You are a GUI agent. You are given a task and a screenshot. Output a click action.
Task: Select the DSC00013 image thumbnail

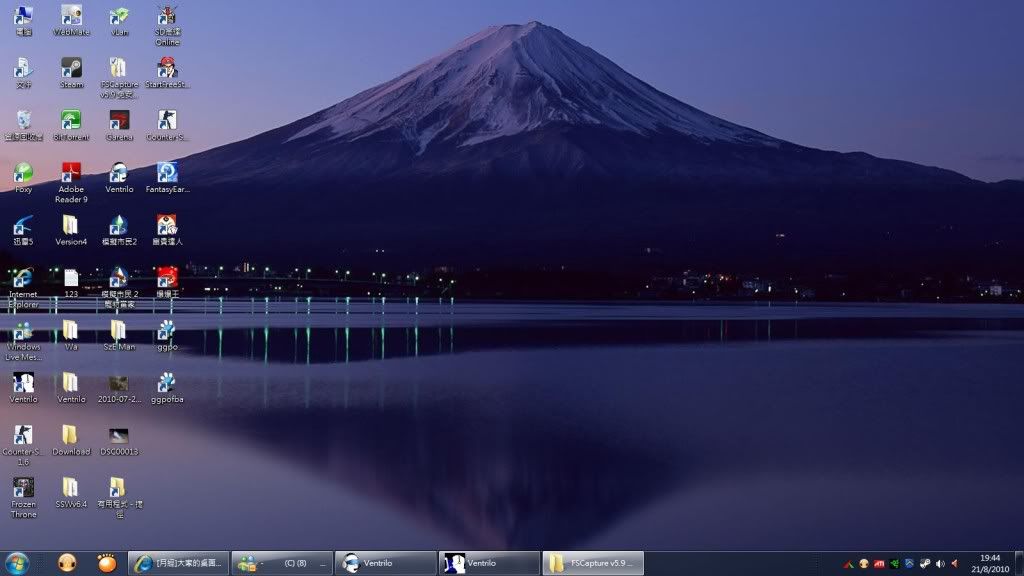pos(119,436)
